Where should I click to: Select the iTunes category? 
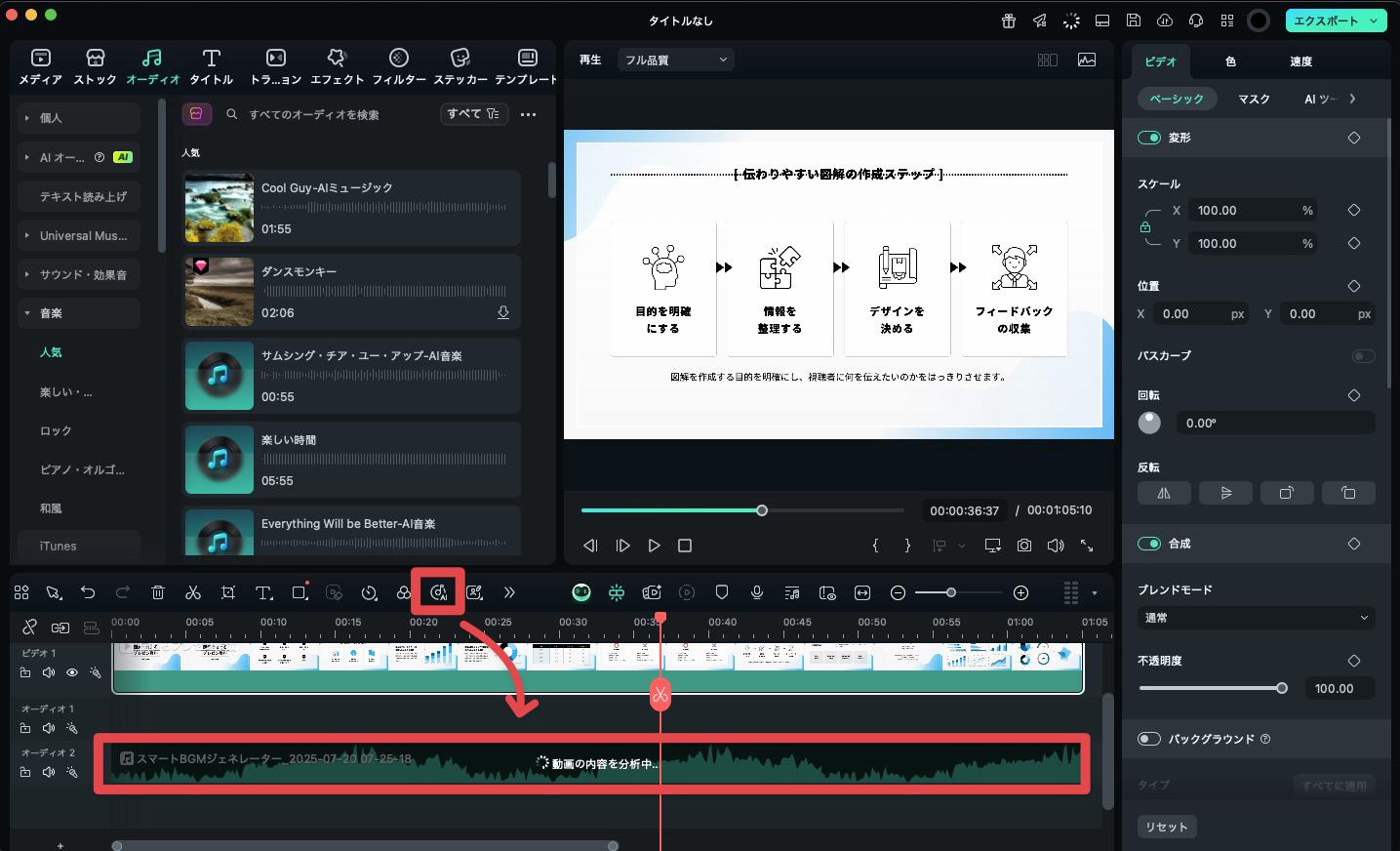(x=79, y=546)
